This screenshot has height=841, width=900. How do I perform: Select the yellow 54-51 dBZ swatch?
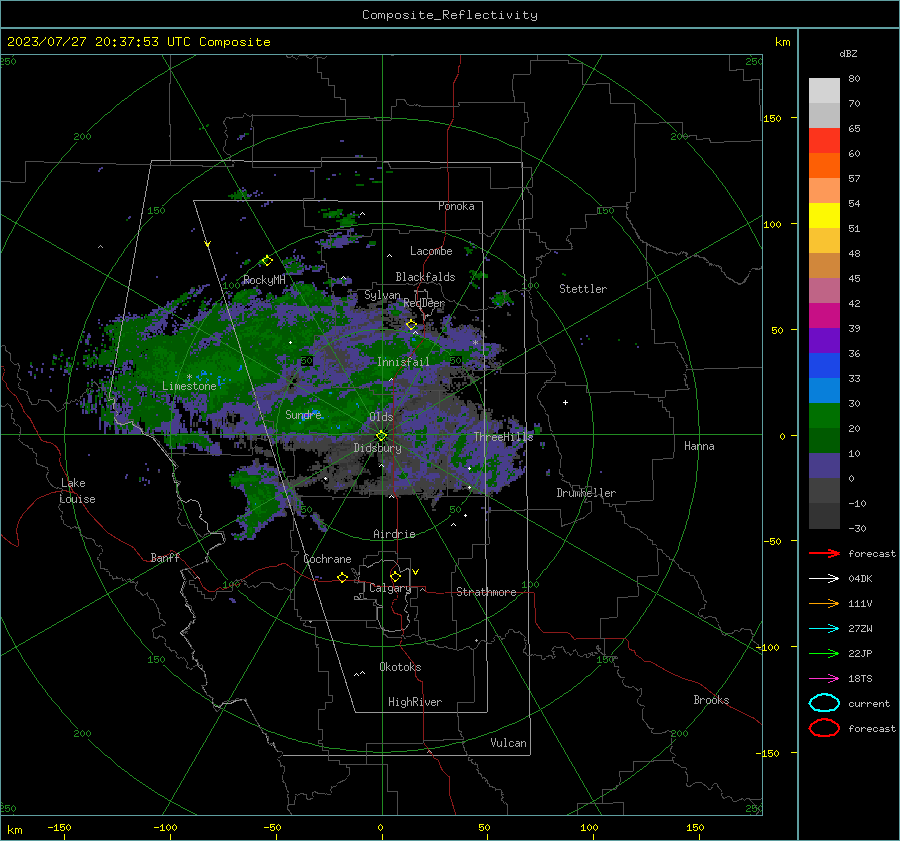coord(824,216)
